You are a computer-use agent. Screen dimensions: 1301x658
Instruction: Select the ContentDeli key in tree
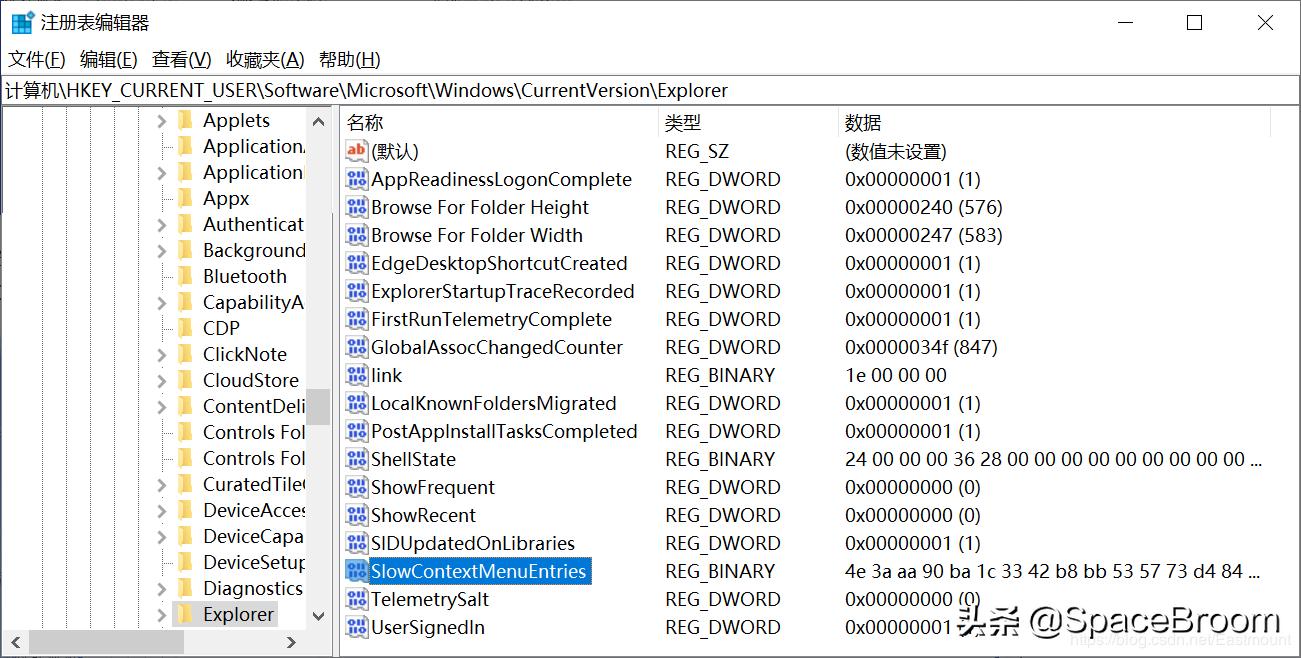point(254,406)
